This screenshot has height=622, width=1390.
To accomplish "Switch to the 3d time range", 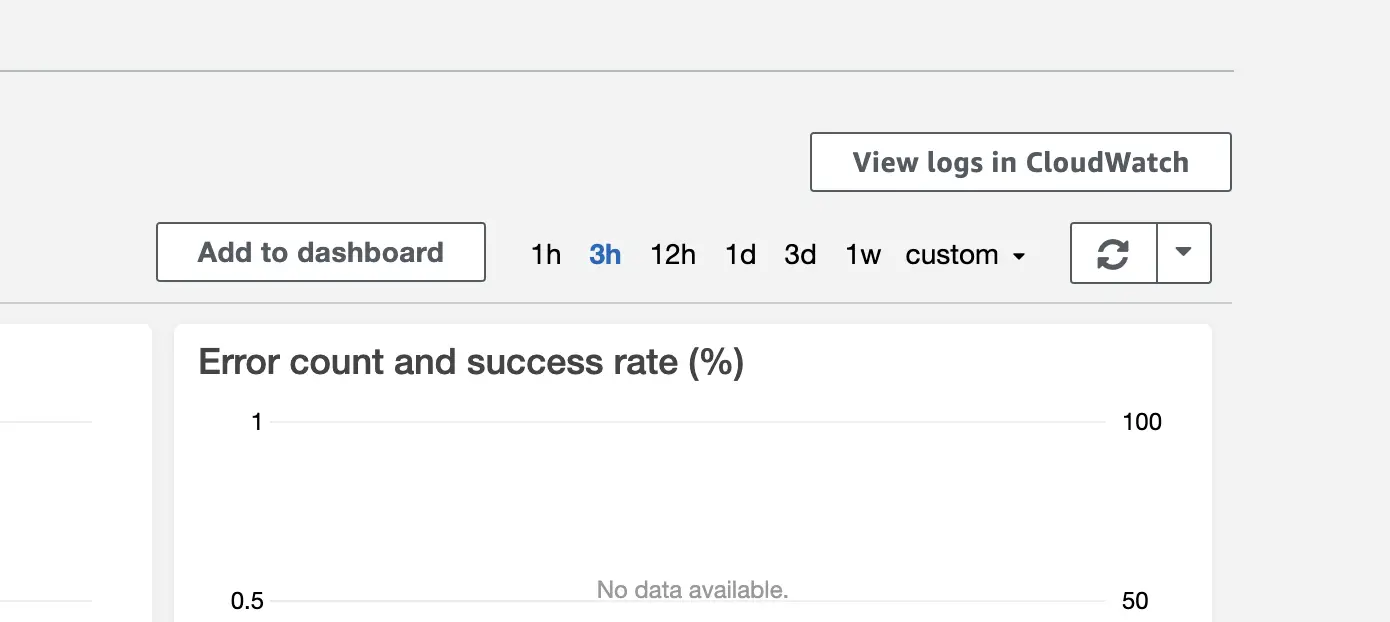I will (x=800, y=254).
